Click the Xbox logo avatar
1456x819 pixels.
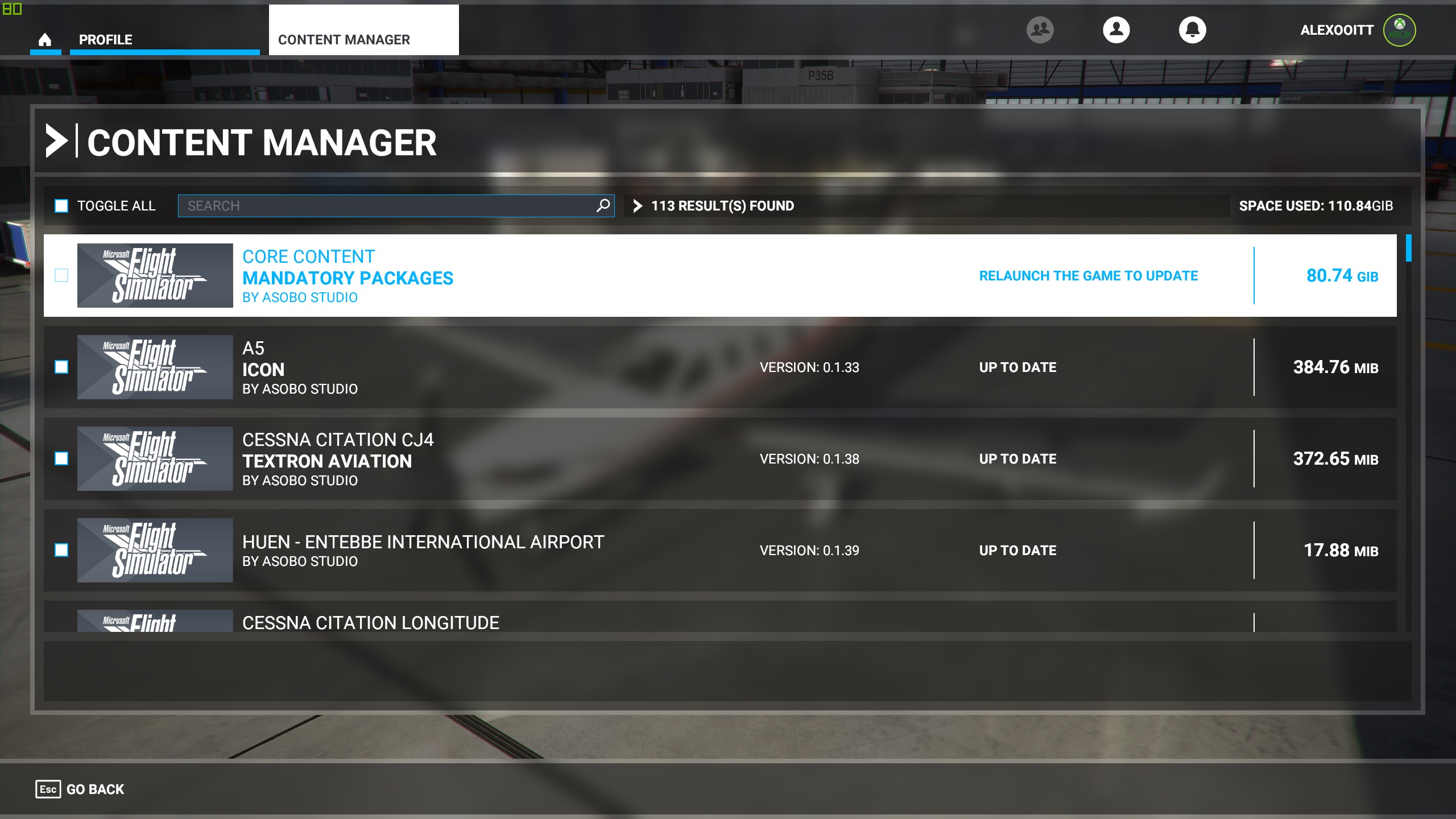point(1399,30)
